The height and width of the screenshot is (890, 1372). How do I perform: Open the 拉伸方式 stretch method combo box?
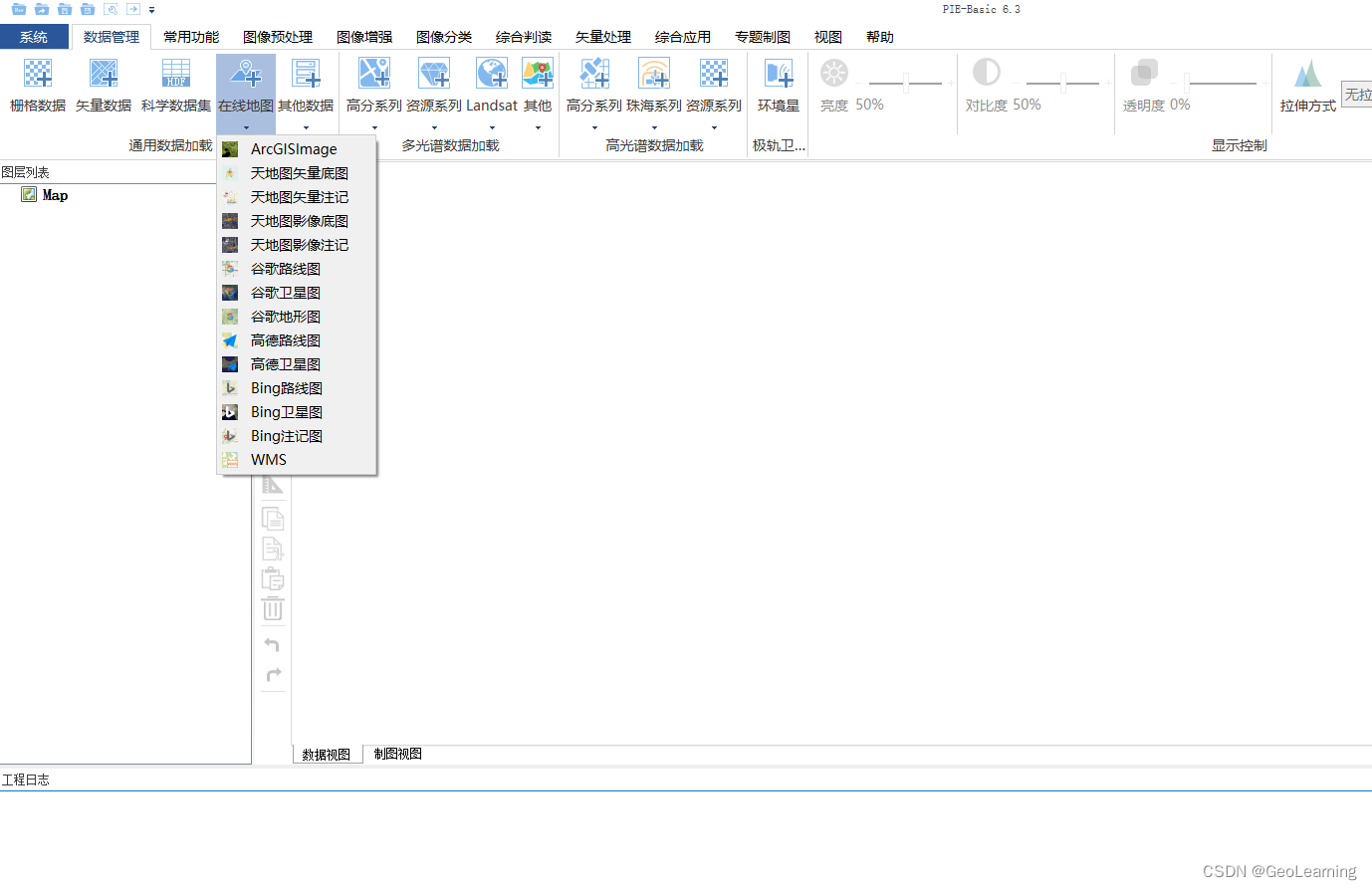coord(1360,95)
